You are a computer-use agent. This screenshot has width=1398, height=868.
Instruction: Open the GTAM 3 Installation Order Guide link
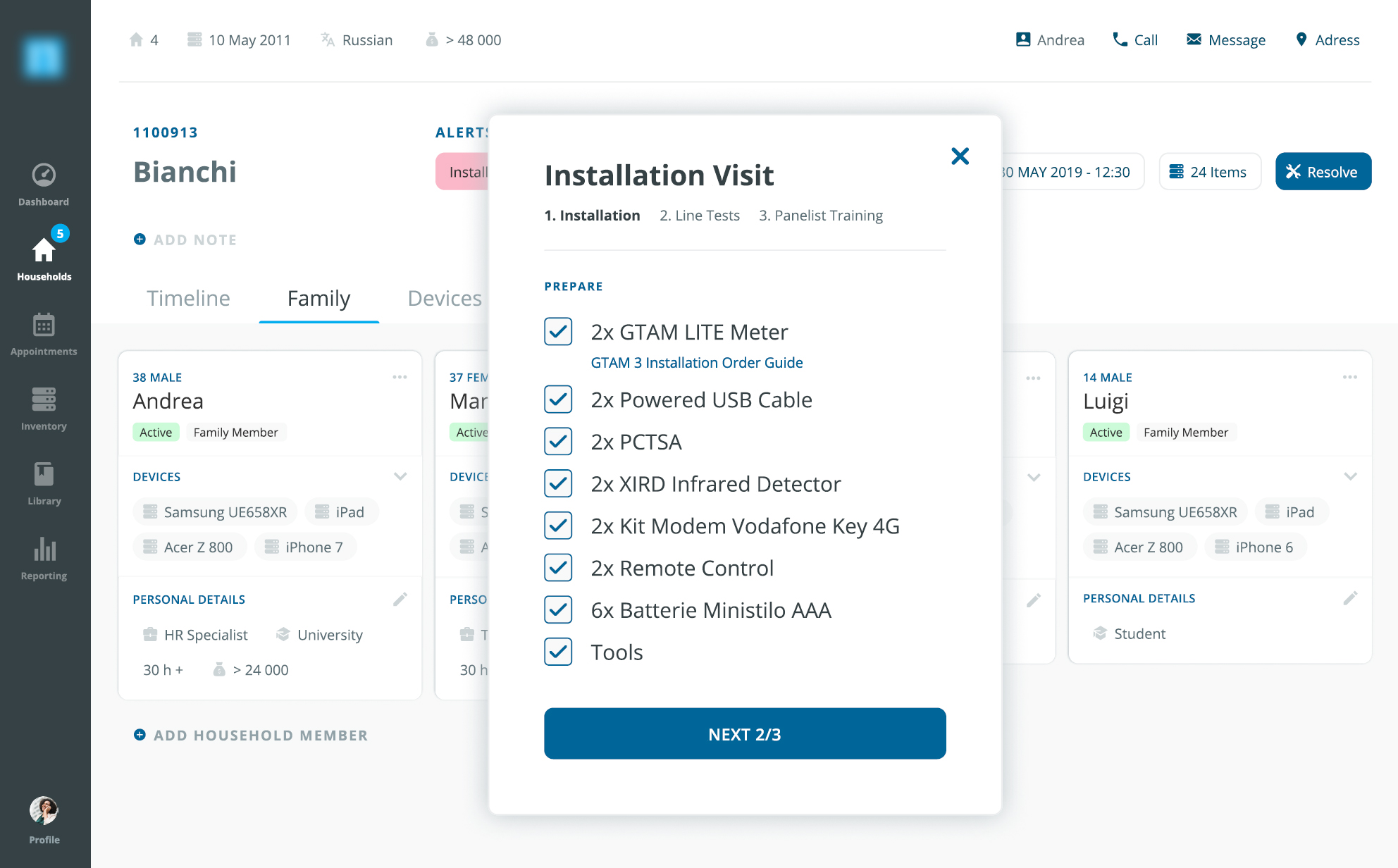(x=697, y=362)
